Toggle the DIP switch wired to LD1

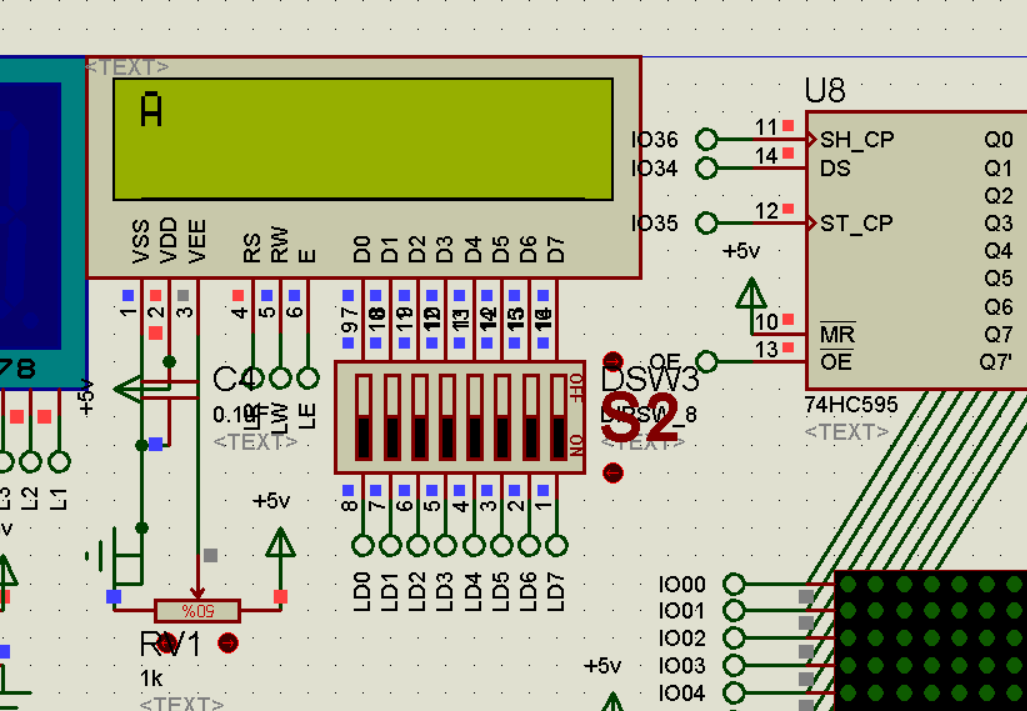pos(391,417)
